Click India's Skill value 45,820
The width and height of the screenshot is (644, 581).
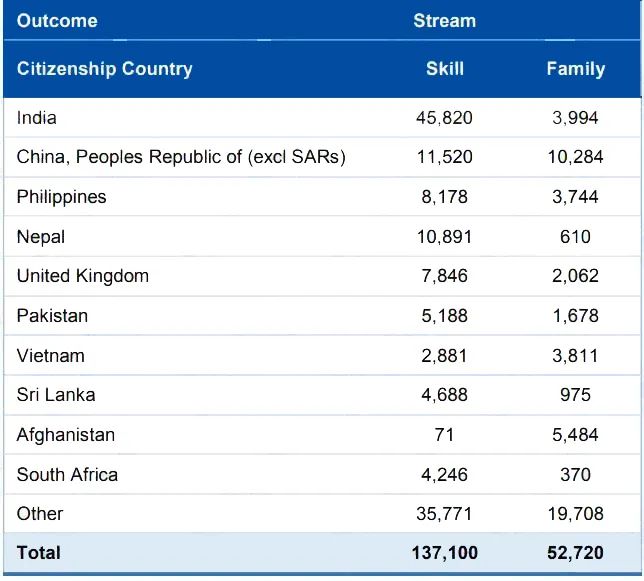(444, 118)
